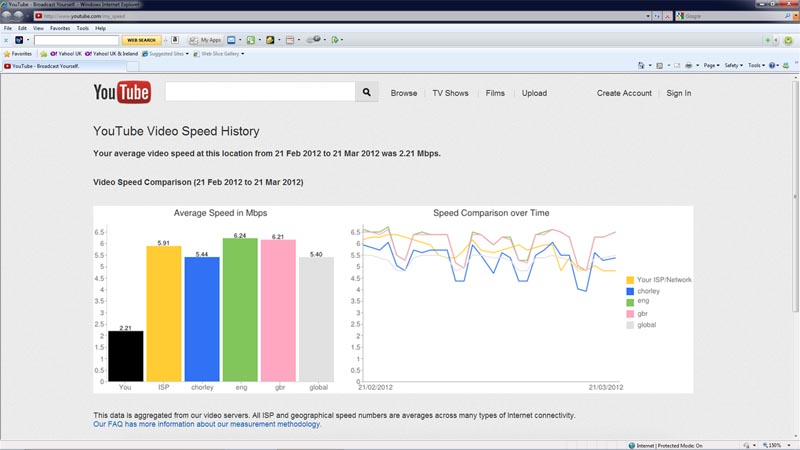Open the View menu
This screenshot has height=450, width=800.
point(38,29)
